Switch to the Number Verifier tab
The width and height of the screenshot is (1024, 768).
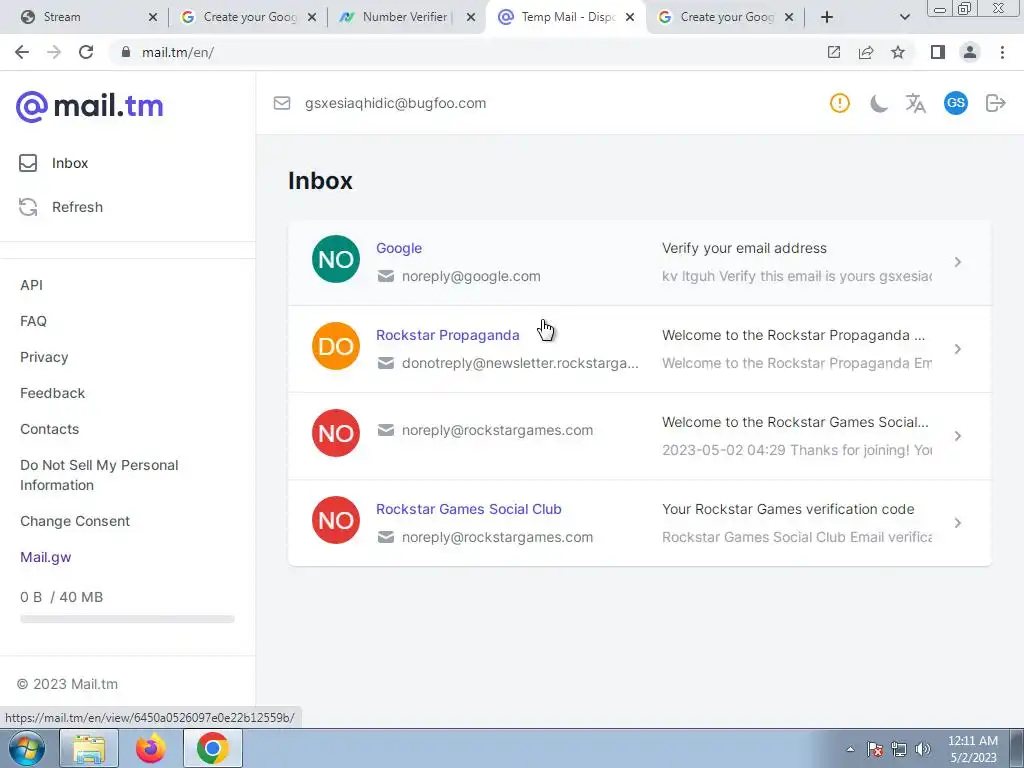click(398, 17)
